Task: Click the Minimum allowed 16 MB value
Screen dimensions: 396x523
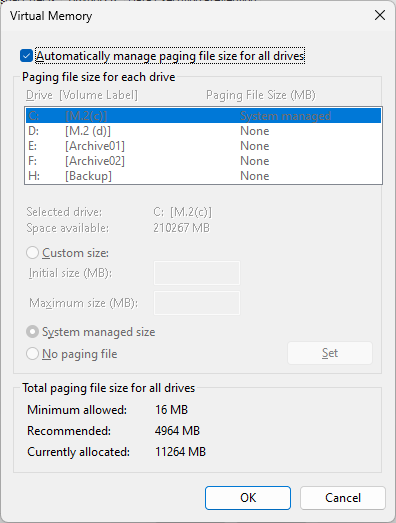Action: [171, 410]
